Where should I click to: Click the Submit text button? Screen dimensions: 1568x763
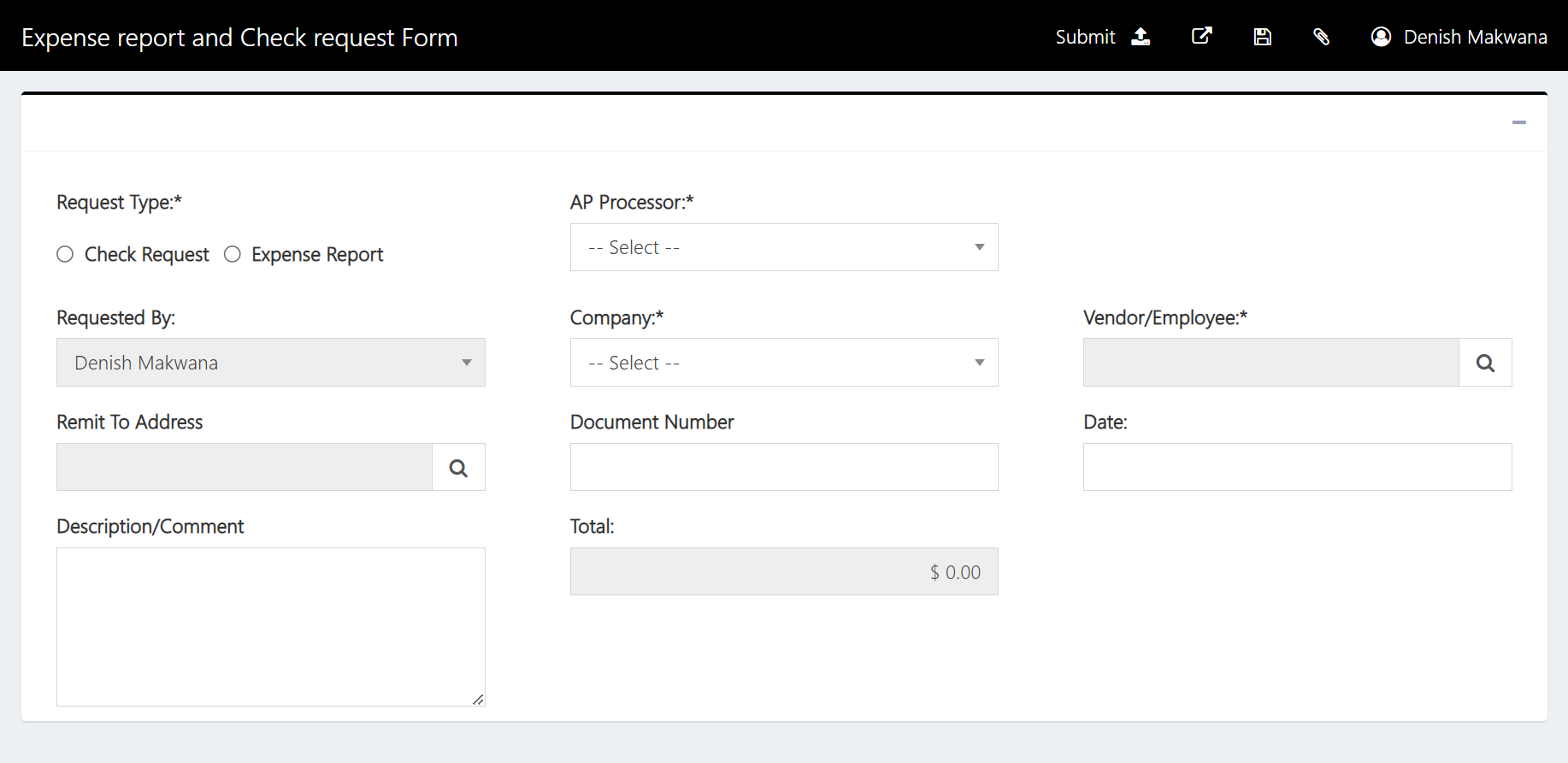point(1085,37)
